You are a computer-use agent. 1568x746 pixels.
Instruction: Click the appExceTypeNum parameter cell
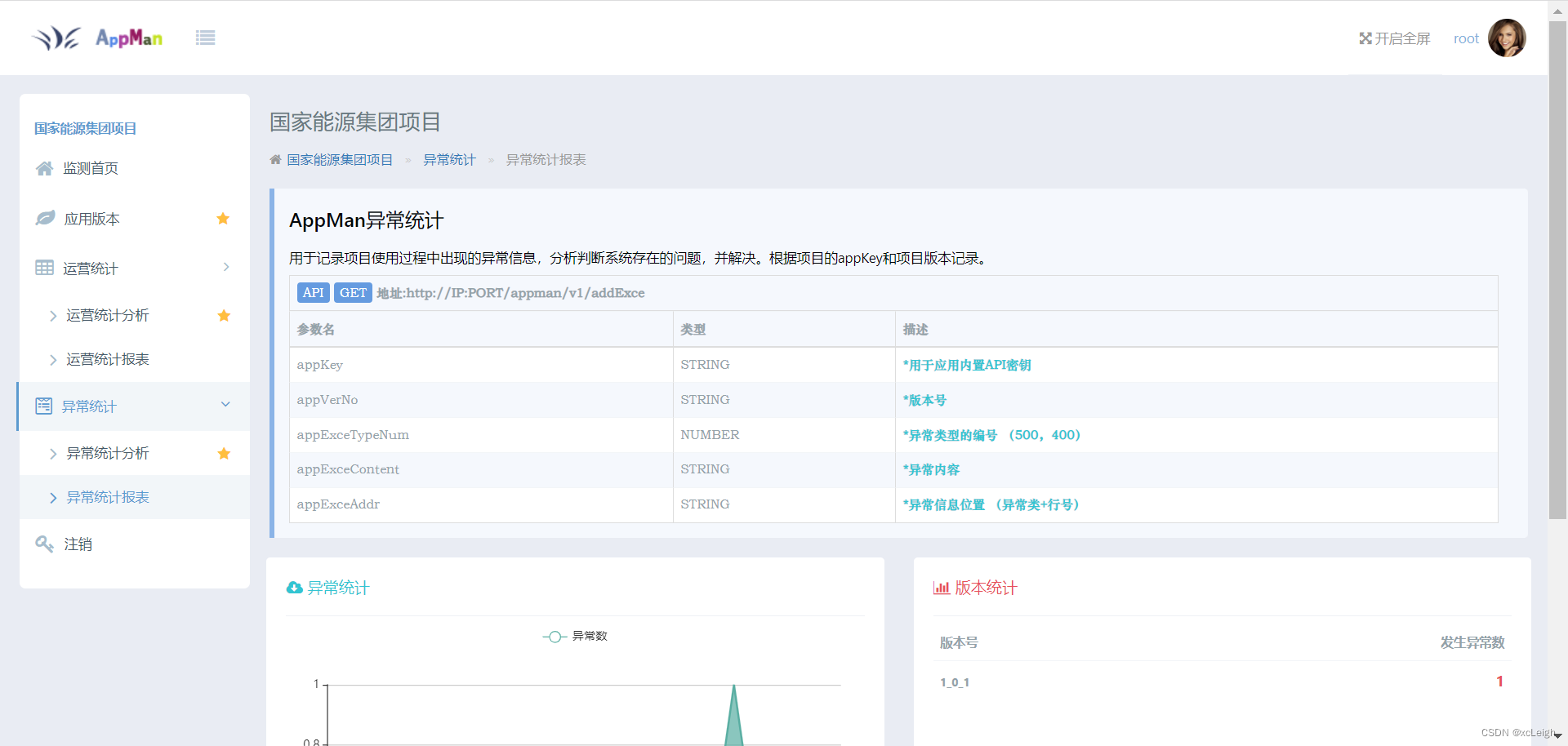pyautogui.click(x=481, y=435)
